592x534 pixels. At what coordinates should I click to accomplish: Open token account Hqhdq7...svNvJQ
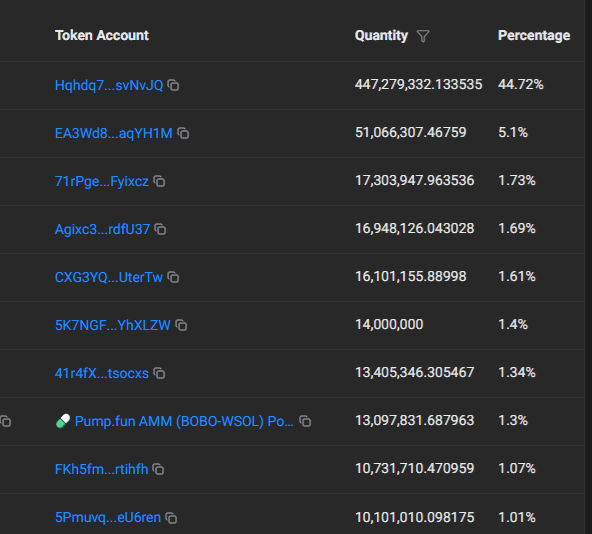coord(109,85)
